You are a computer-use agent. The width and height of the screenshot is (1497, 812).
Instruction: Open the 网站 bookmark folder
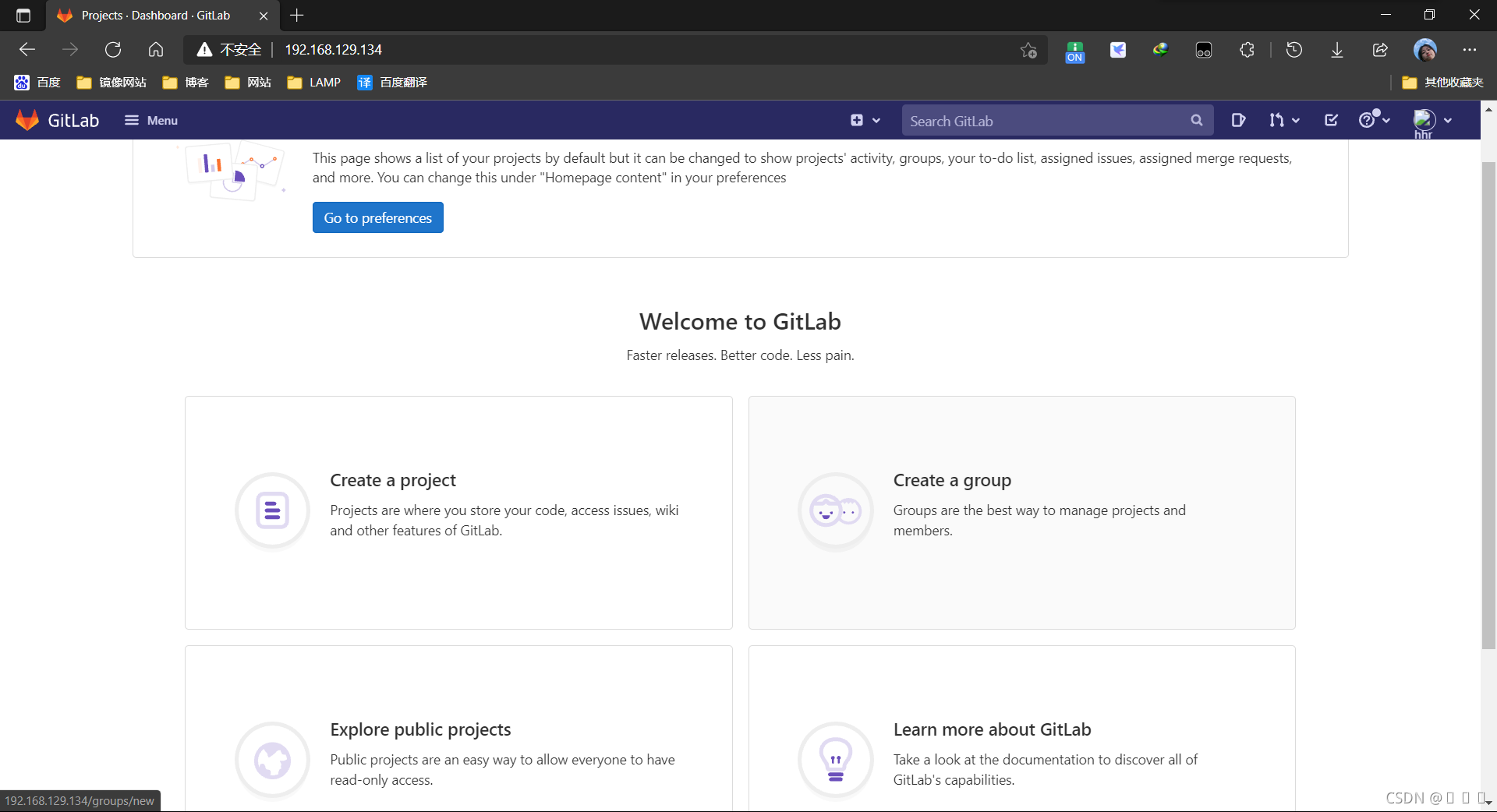pyautogui.click(x=248, y=82)
